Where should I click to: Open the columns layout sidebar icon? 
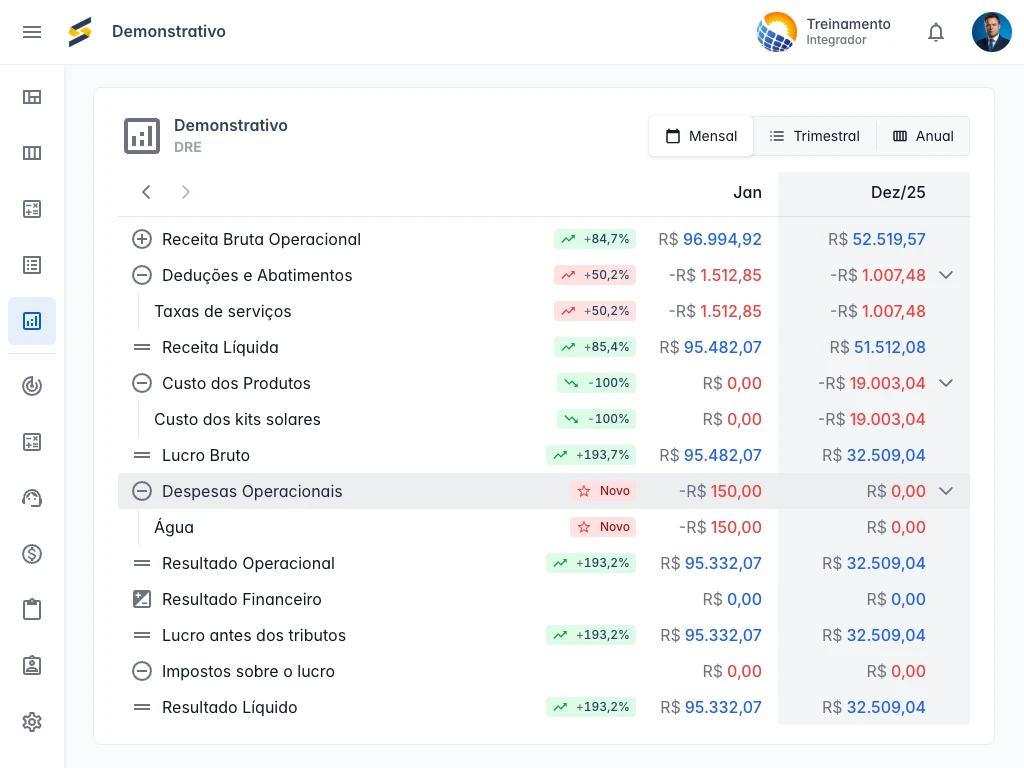tap(32, 153)
